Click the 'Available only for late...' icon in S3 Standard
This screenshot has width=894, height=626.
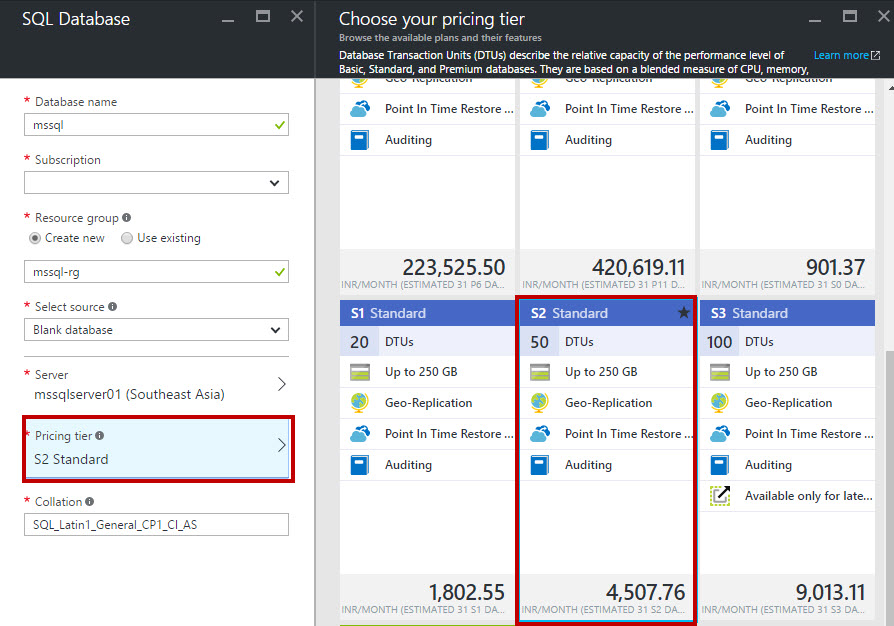coord(720,495)
